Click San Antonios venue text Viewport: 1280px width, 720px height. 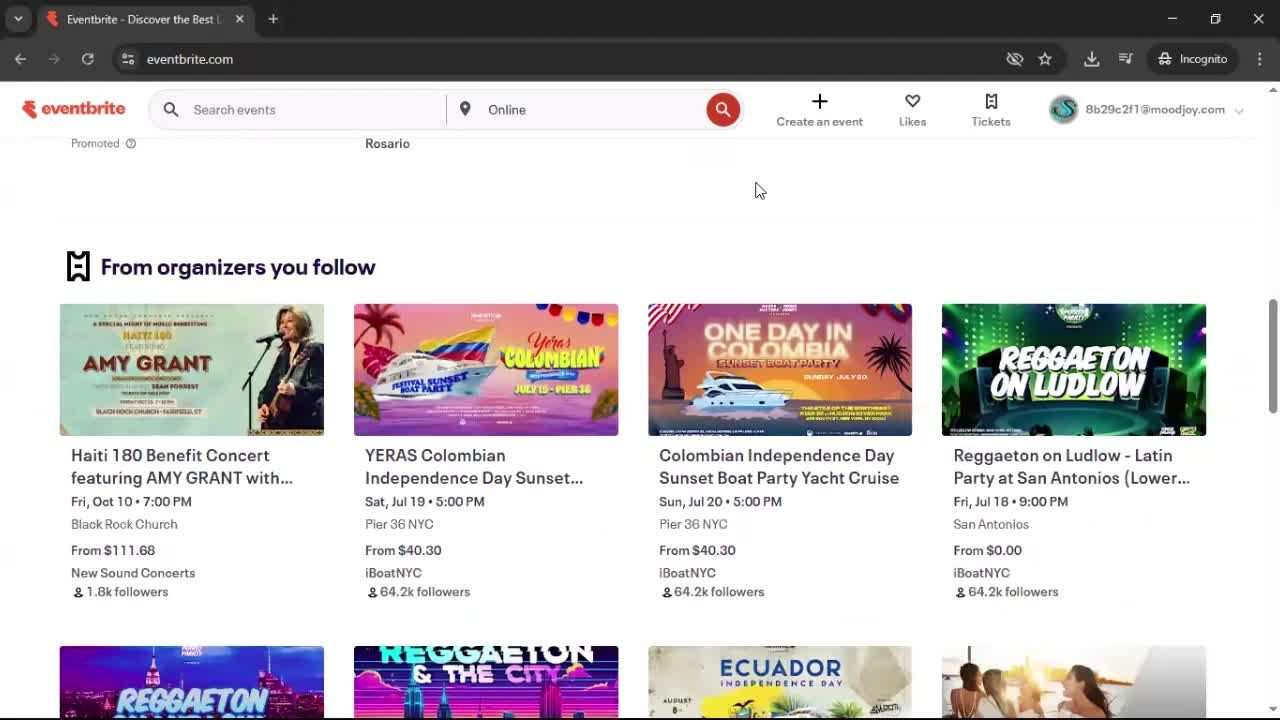tap(991, 524)
